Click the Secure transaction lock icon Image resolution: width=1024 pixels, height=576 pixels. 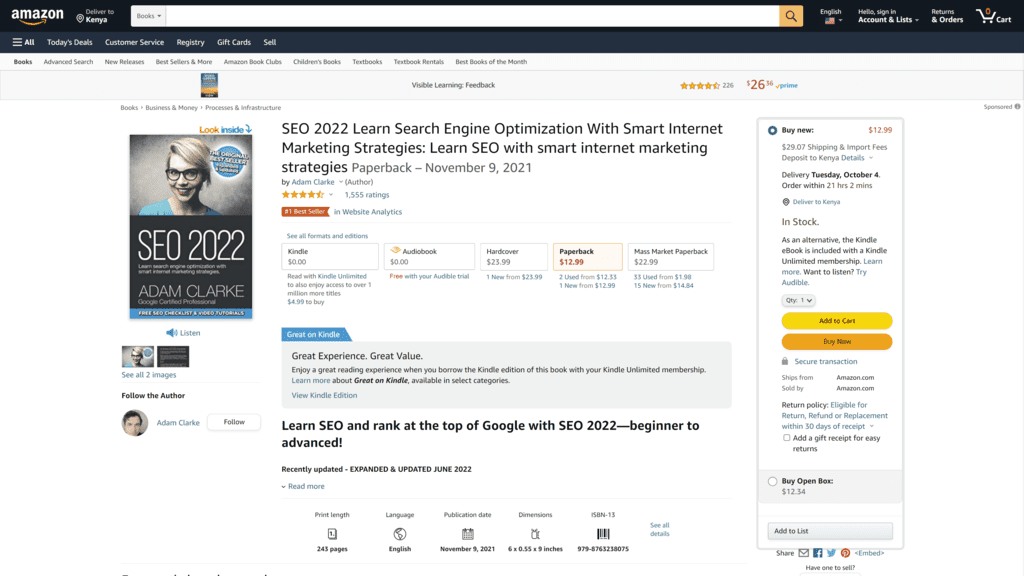785,361
